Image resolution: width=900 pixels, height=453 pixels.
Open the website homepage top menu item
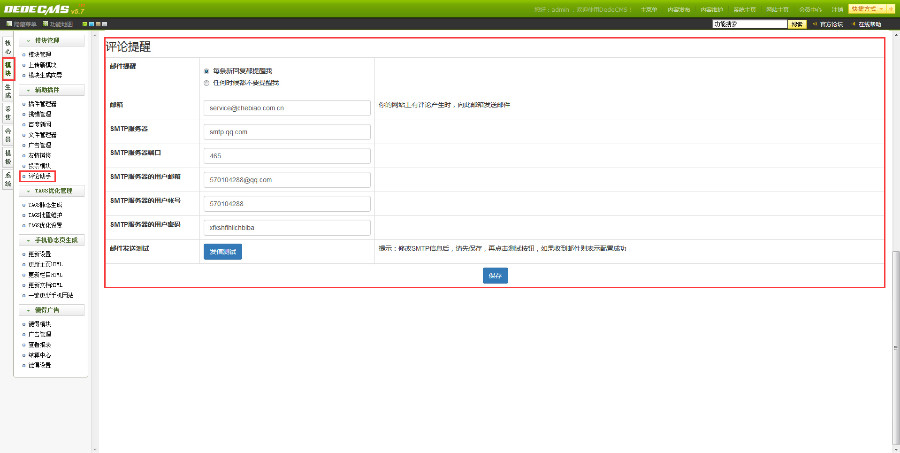(x=777, y=9)
